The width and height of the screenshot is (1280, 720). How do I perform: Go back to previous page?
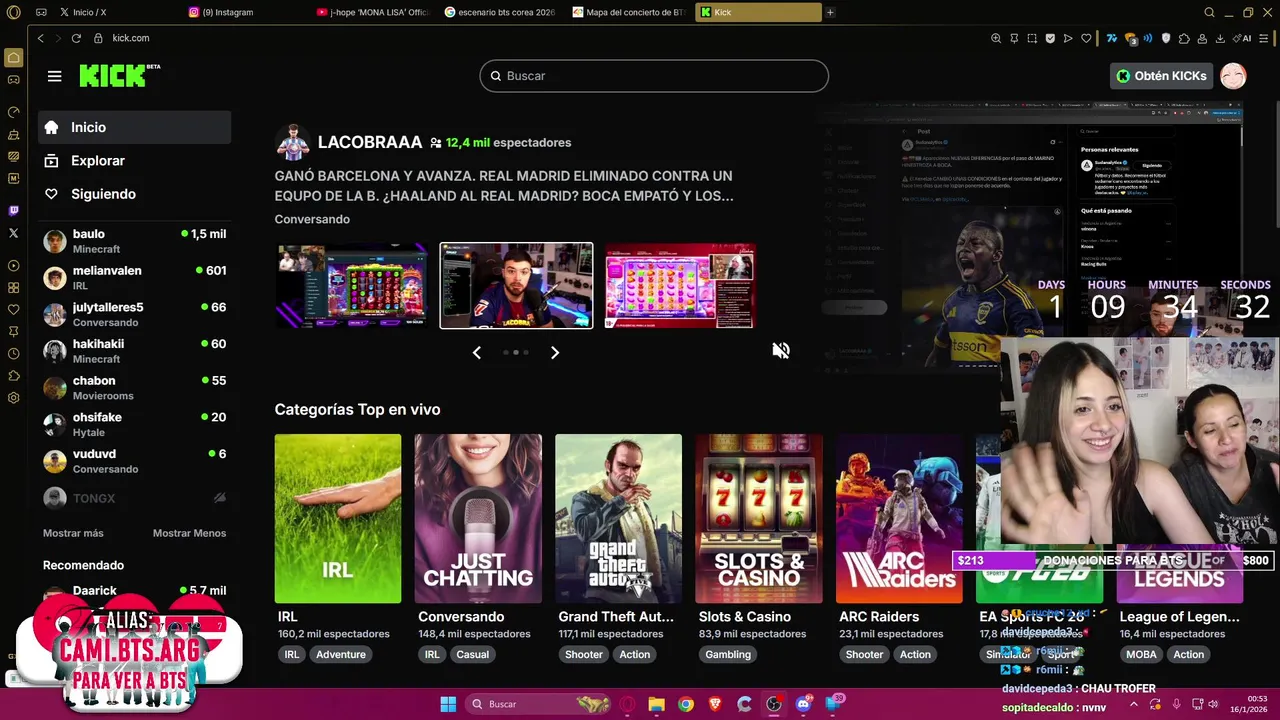click(x=40, y=38)
